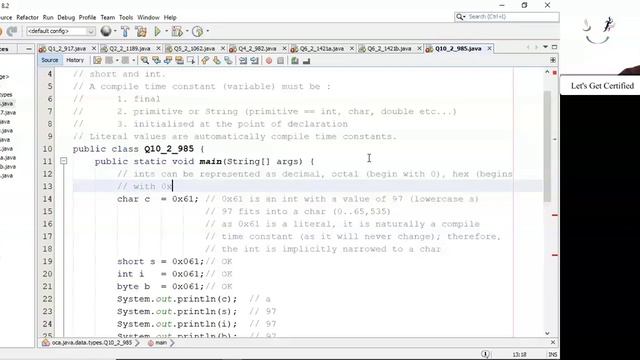
Task: Maximize the editor window via tab-row icon
Action: tap(554, 47)
